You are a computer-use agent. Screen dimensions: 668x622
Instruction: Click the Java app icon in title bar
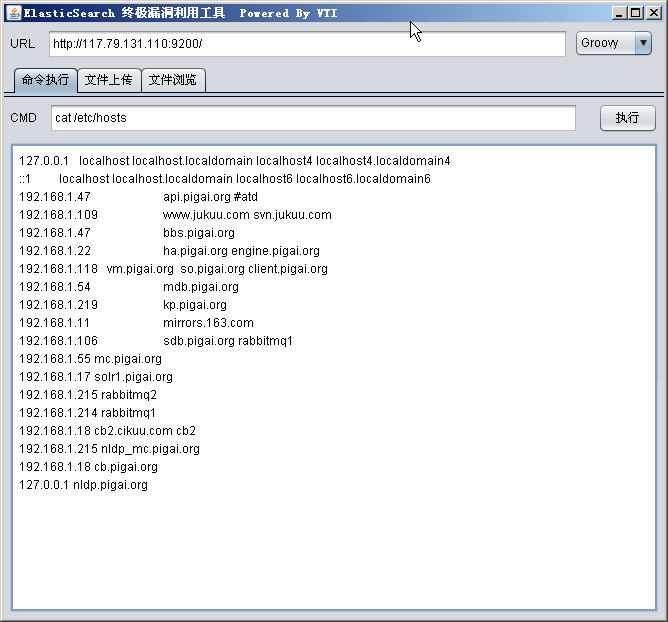[x=14, y=13]
